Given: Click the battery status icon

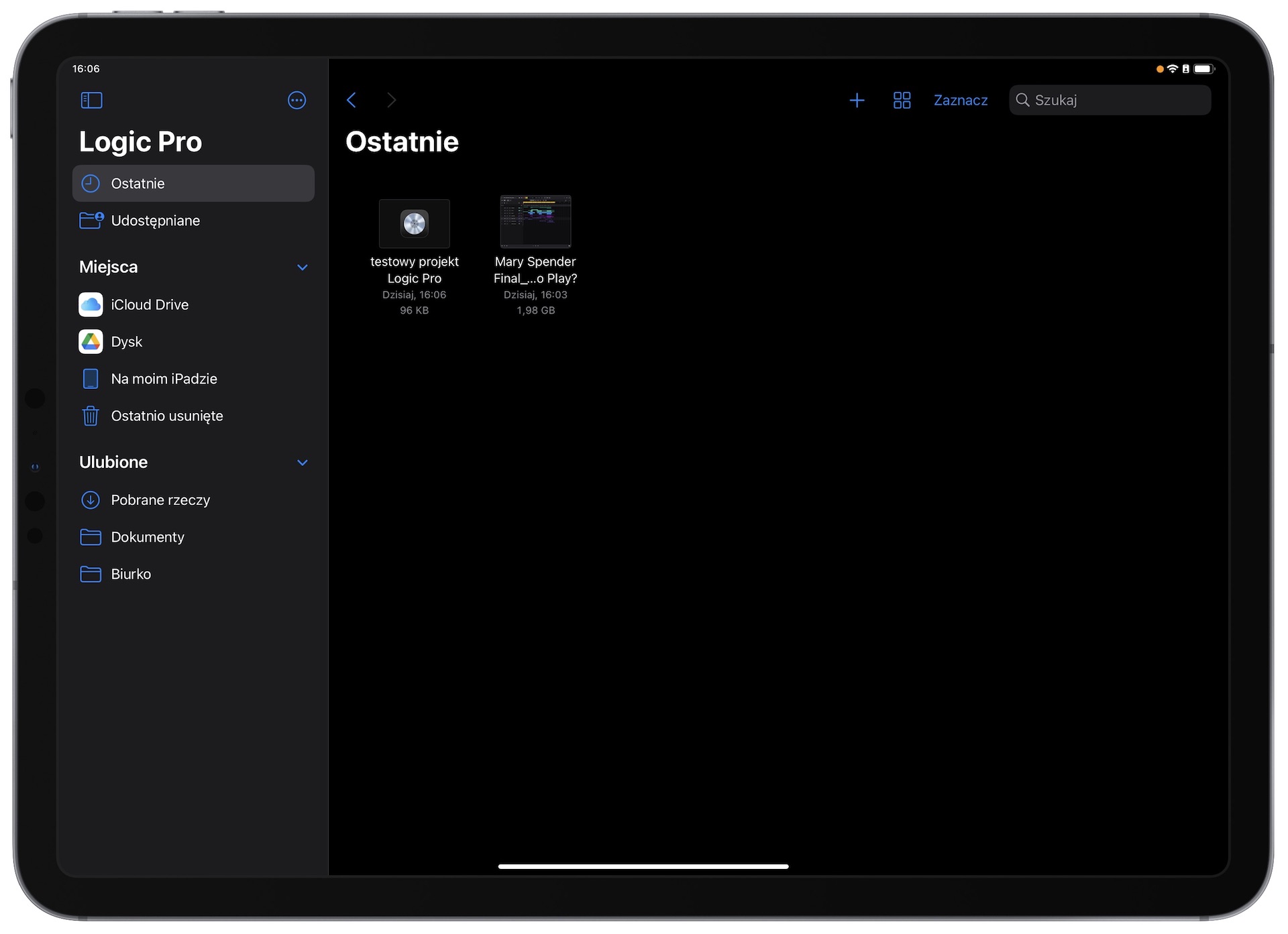Looking at the screenshot, I should [1204, 69].
